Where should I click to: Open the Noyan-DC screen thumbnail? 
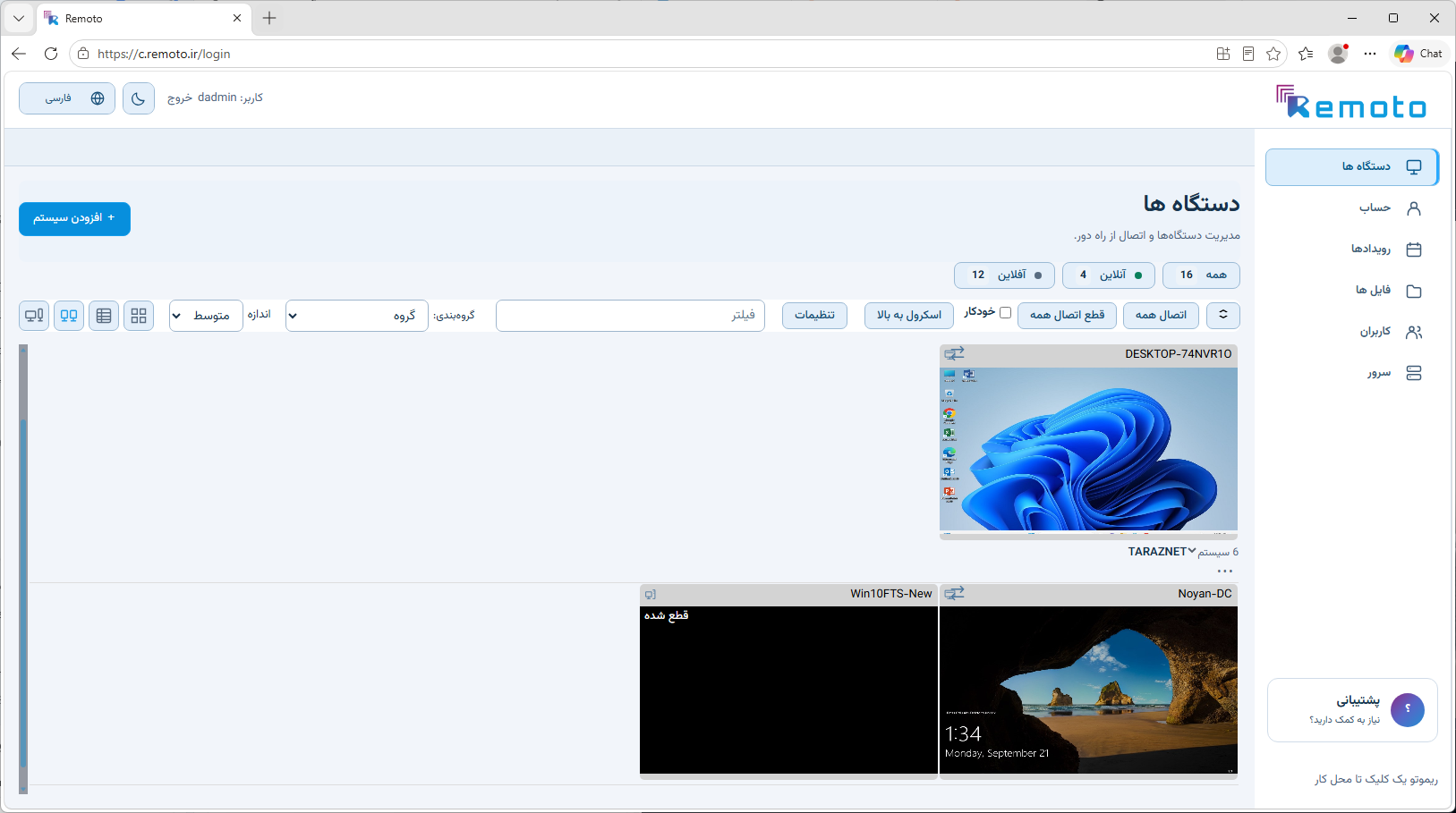(x=1088, y=690)
